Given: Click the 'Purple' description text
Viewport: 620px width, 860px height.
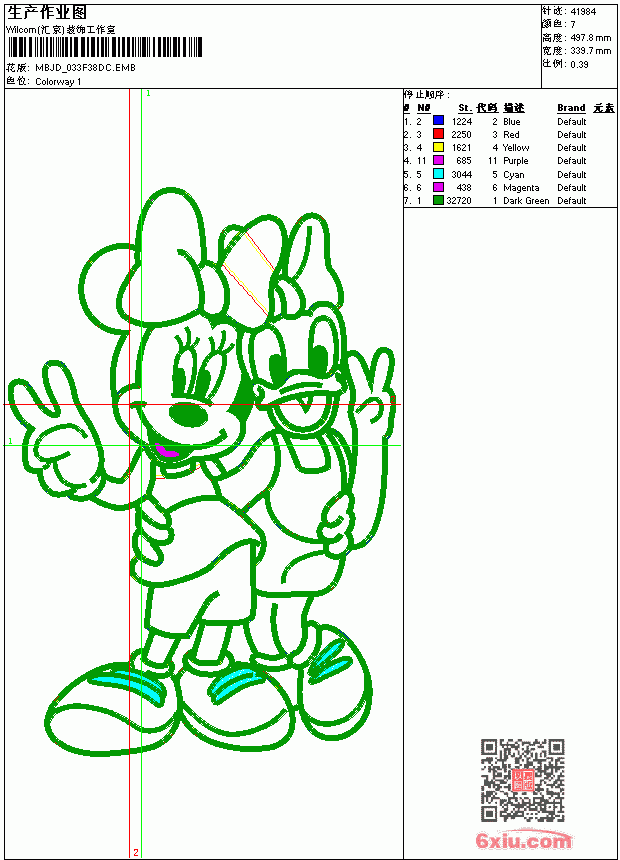Looking at the screenshot, I should click(x=516, y=161).
